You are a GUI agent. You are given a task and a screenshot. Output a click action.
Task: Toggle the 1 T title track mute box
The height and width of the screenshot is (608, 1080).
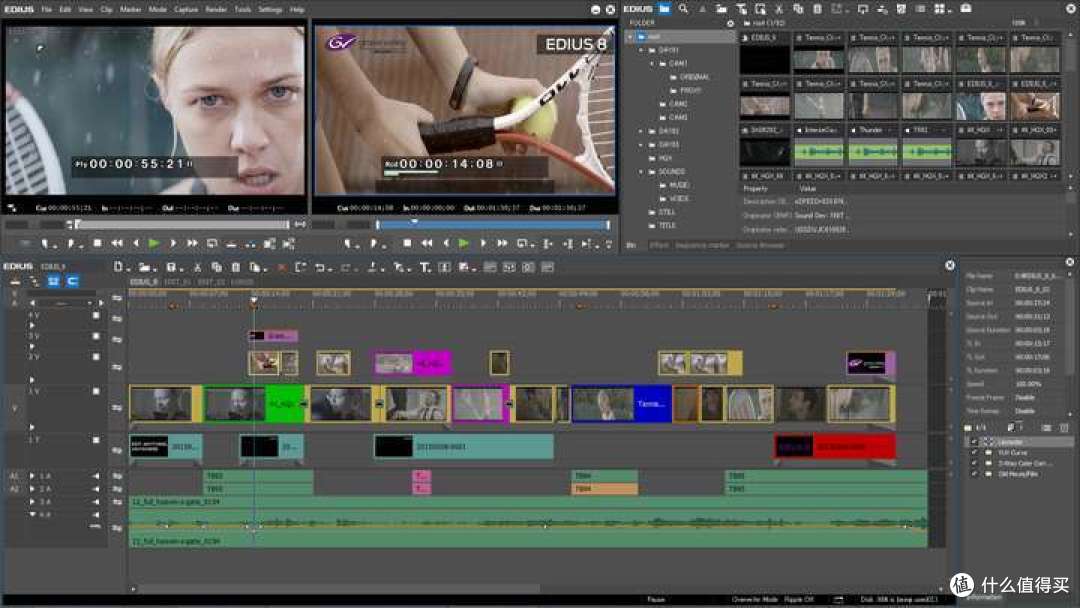point(96,439)
